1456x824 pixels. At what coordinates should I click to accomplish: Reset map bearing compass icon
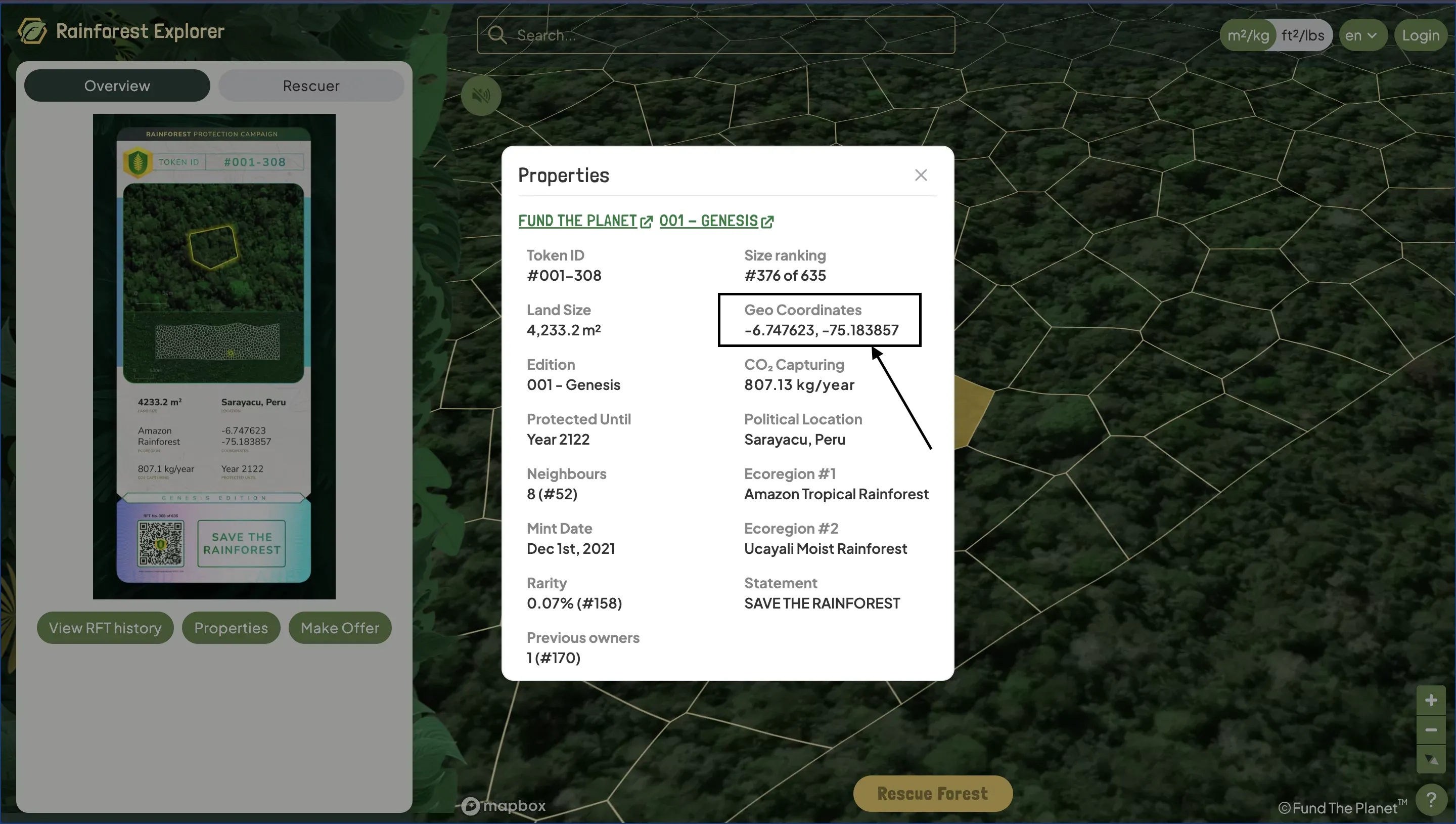[1431, 759]
